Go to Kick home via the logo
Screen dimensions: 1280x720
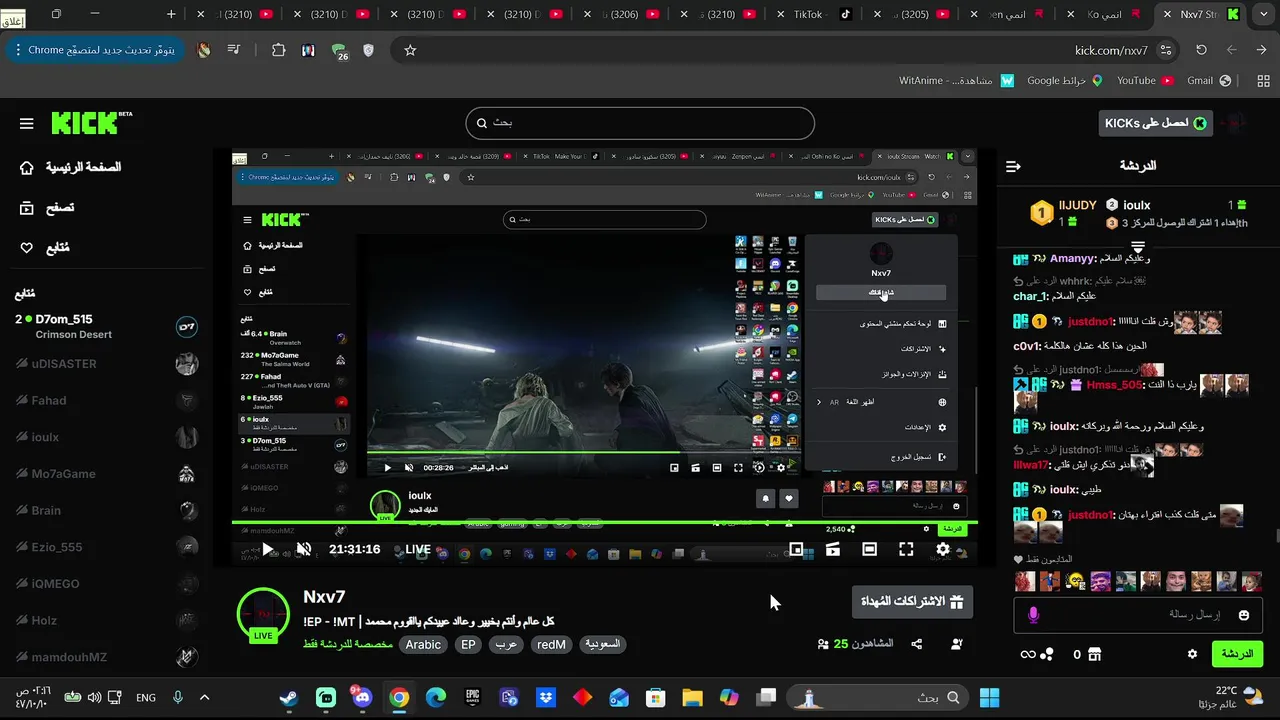(x=91, y=123)
